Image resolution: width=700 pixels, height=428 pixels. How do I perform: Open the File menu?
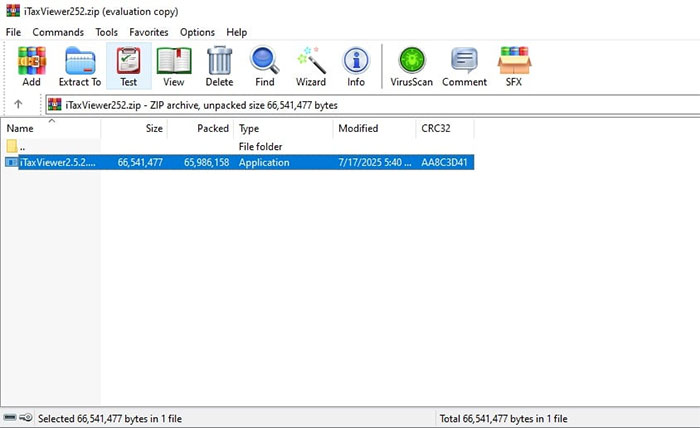point(14,32)
